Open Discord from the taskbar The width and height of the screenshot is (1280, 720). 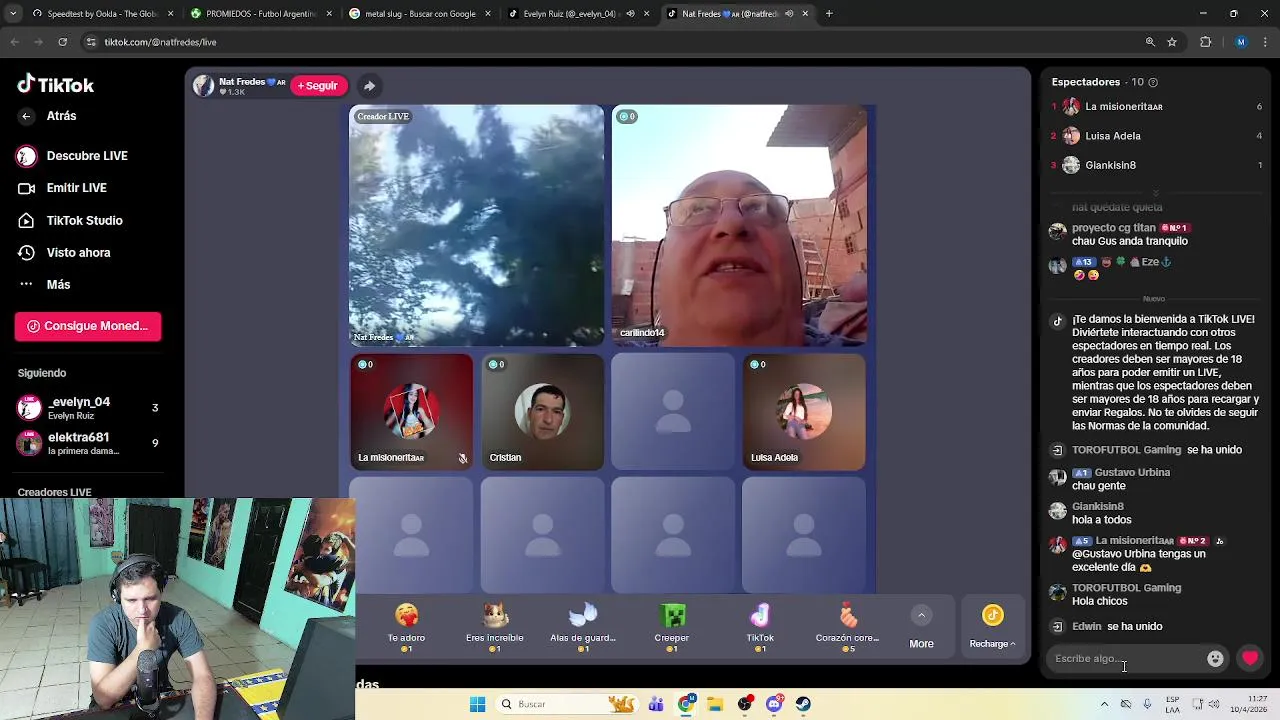[774, 704]
